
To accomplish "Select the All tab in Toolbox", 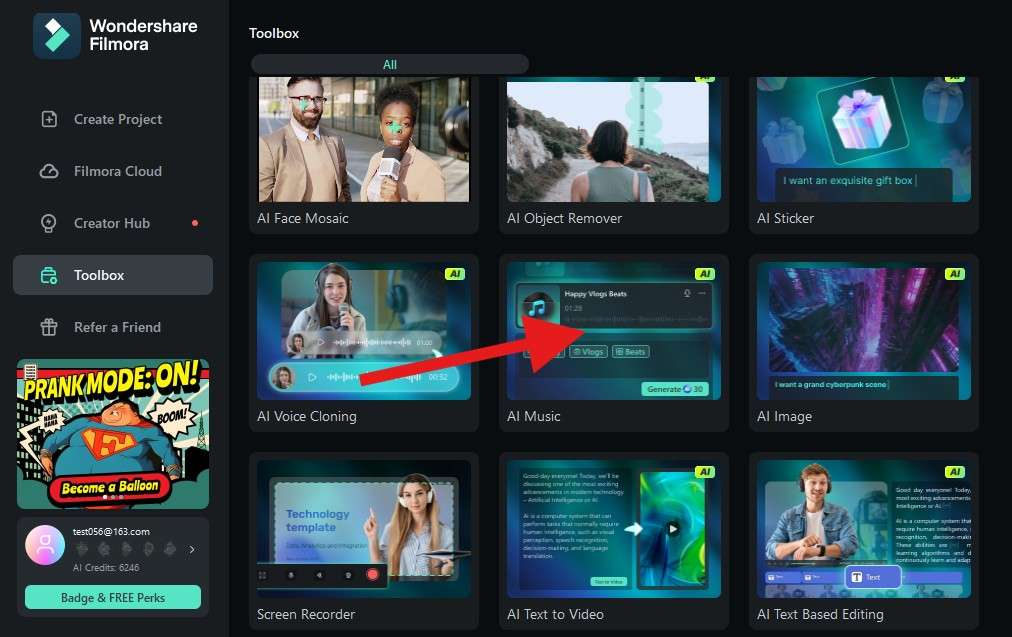I will pyautogui.click(x=390, y=65).
